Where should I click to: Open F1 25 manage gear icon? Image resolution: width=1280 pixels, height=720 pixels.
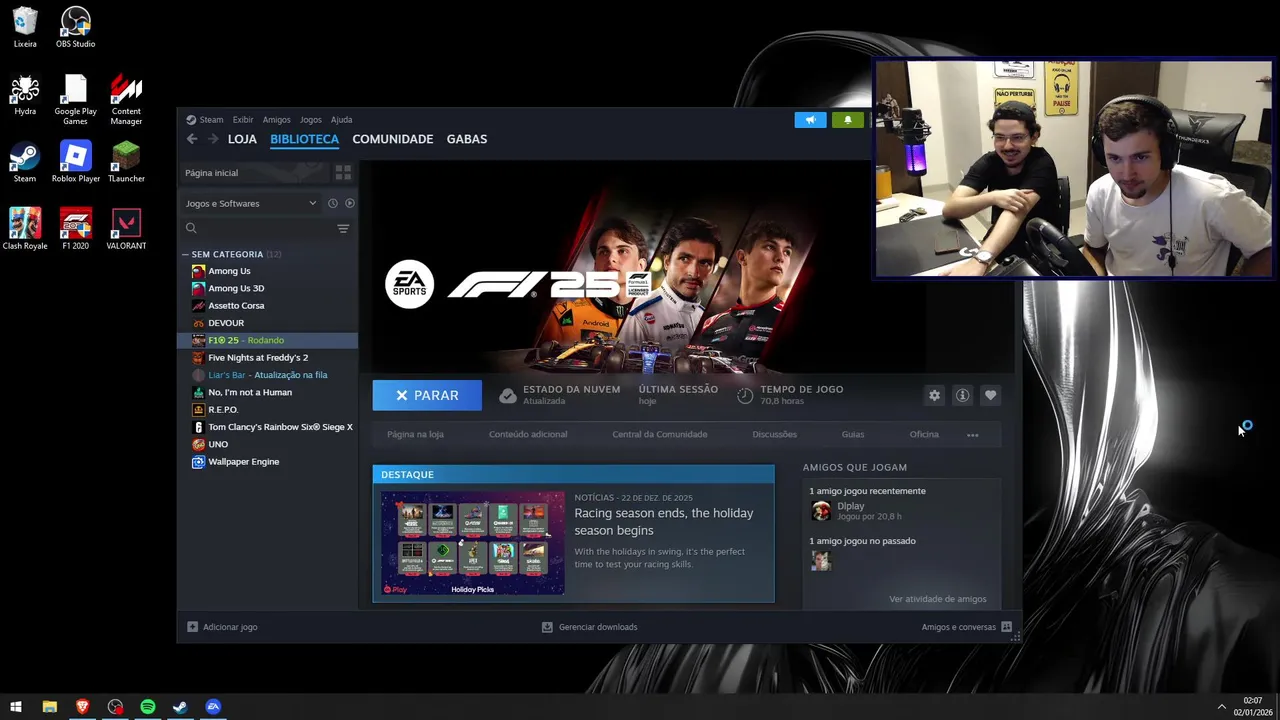(934, 395)
